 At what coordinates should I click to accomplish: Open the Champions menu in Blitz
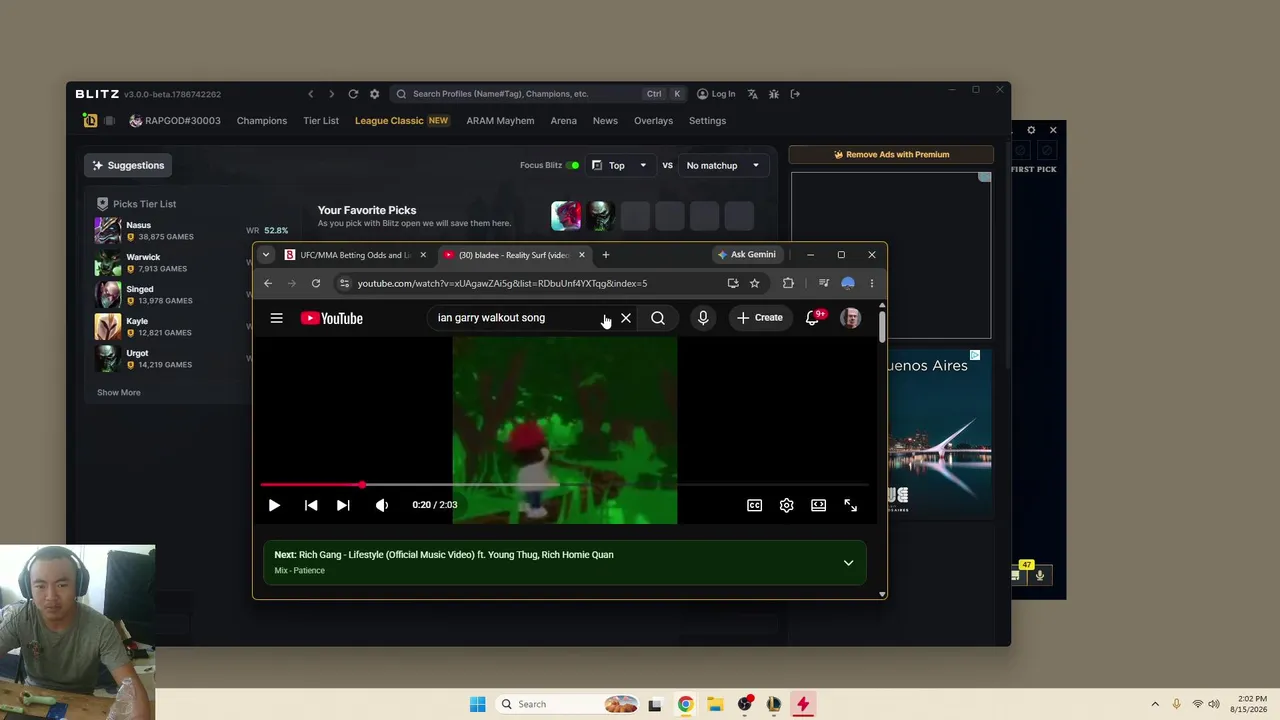[262, 121]
